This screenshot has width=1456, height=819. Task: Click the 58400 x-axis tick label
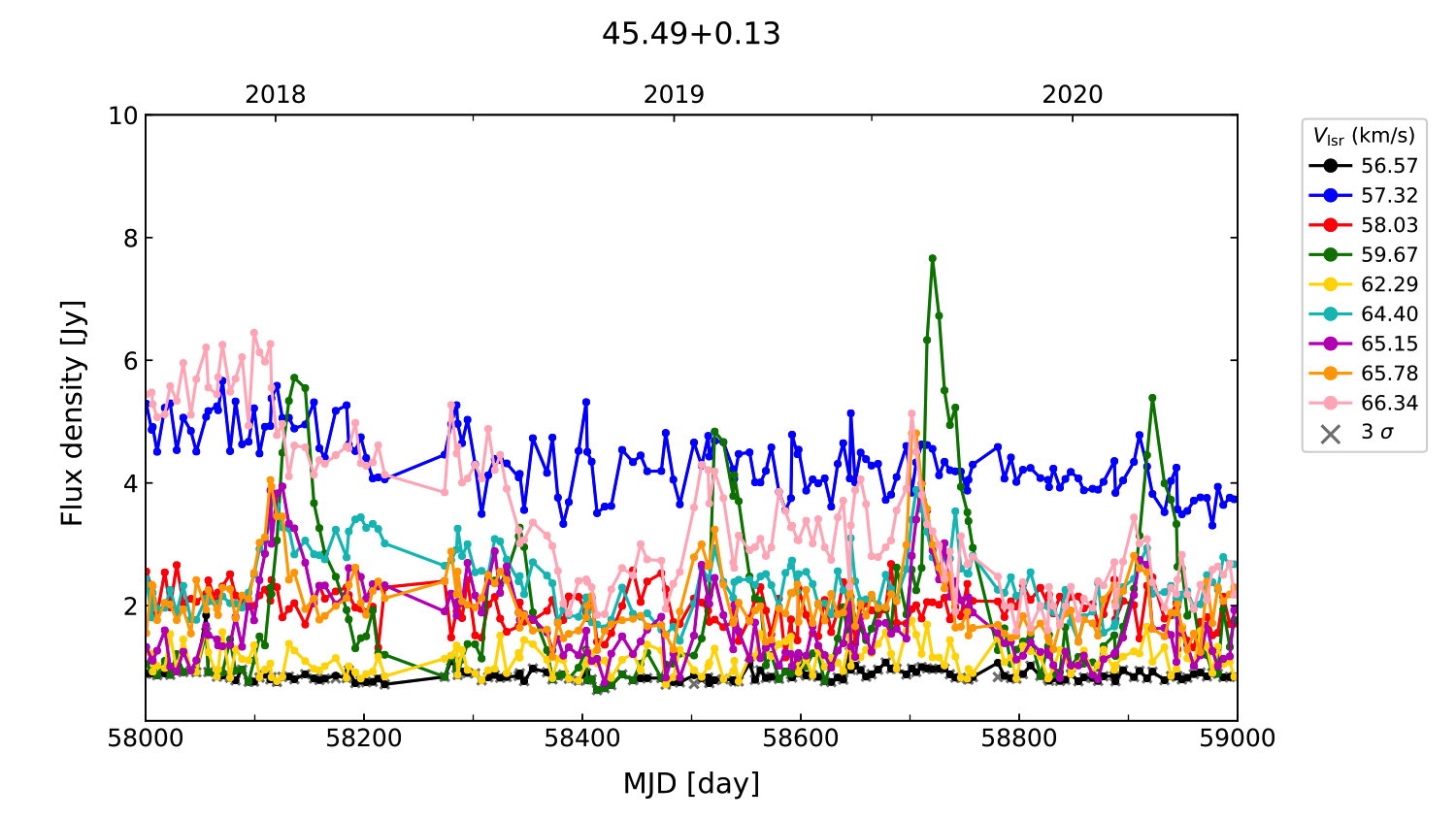[x=582, y=738]
